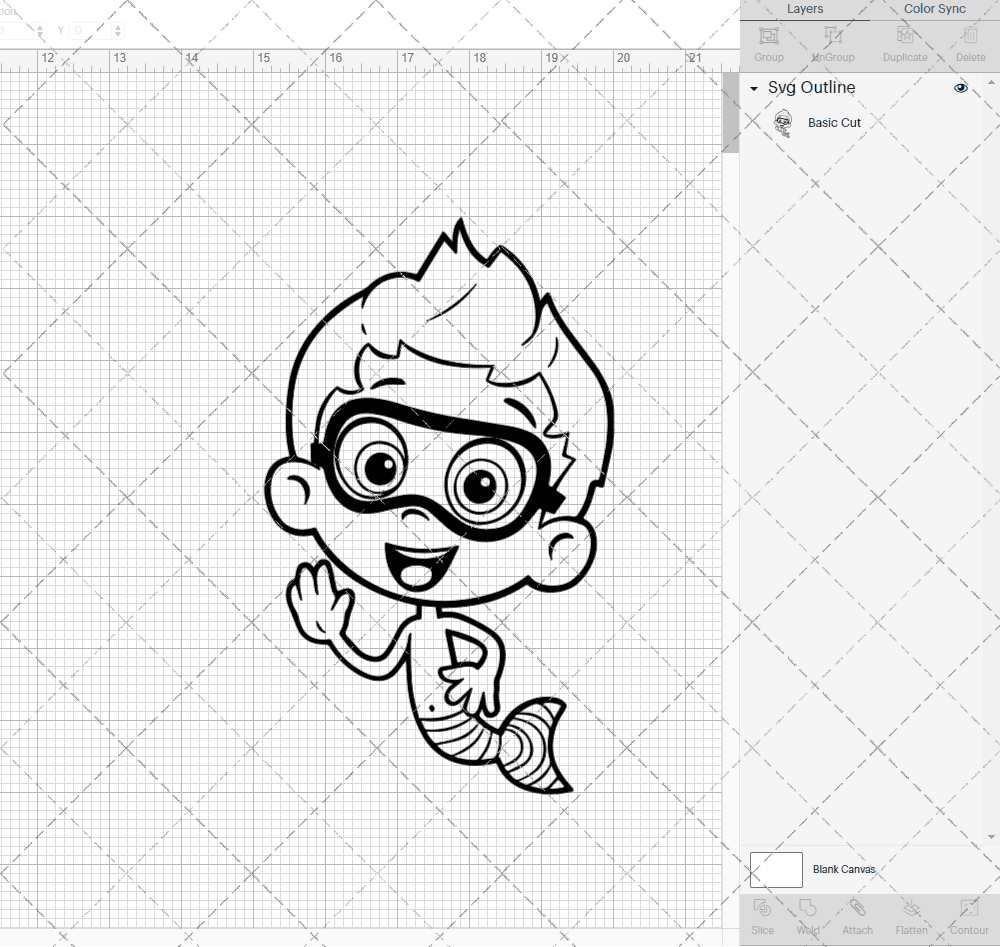Screen dimensions: 1000x947
Task: Collapse the Svg Outline layer group
Action: pos(754,89)
